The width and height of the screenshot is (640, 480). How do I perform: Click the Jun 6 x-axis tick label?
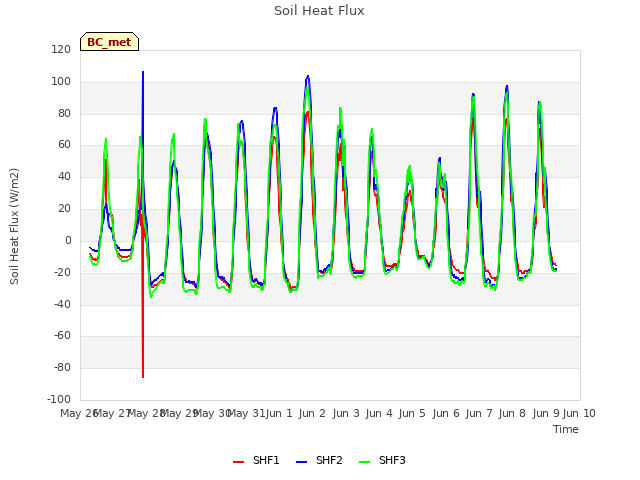446,413
